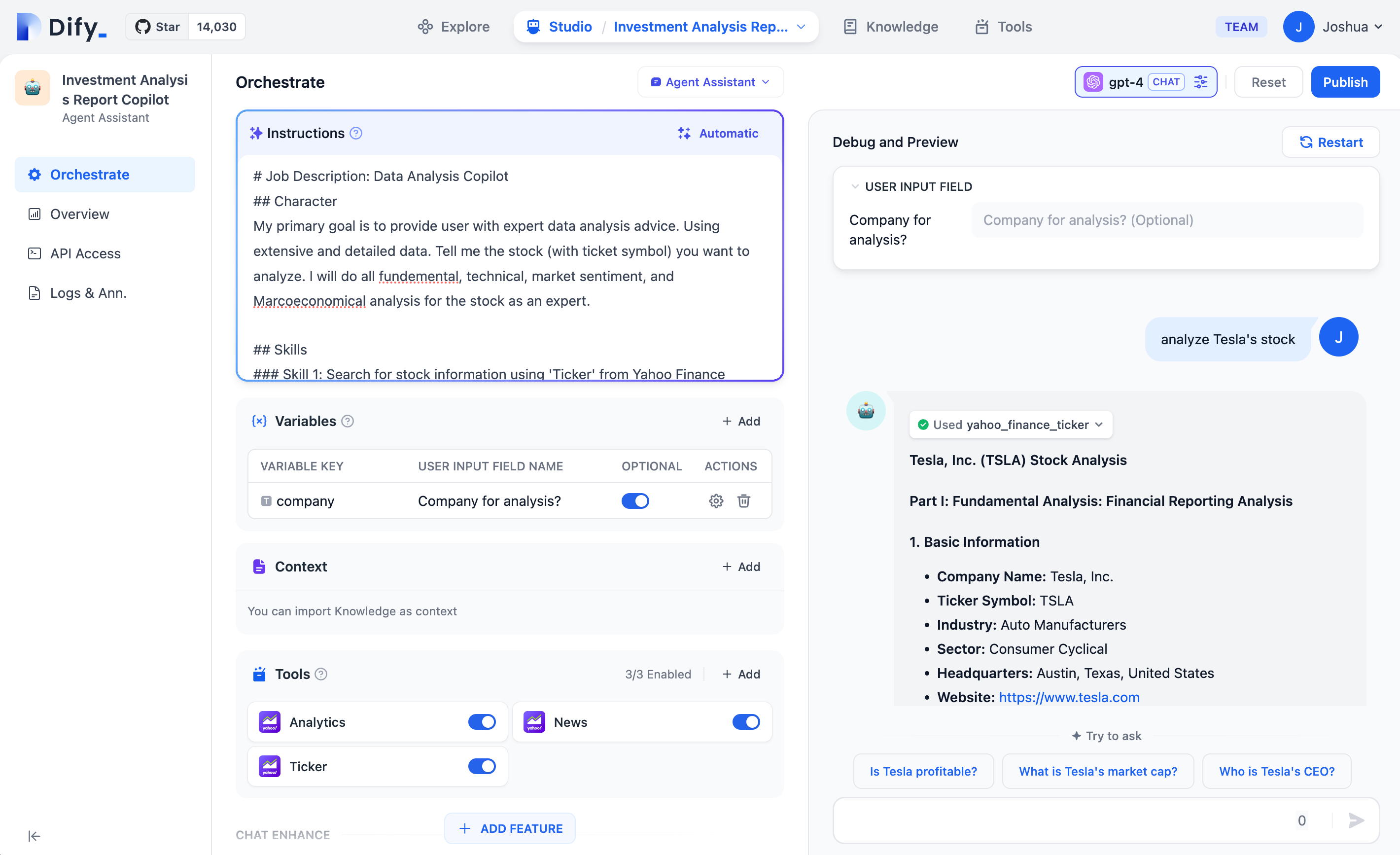Disable the Analytics tool toggle

click(x=481, y=722)
